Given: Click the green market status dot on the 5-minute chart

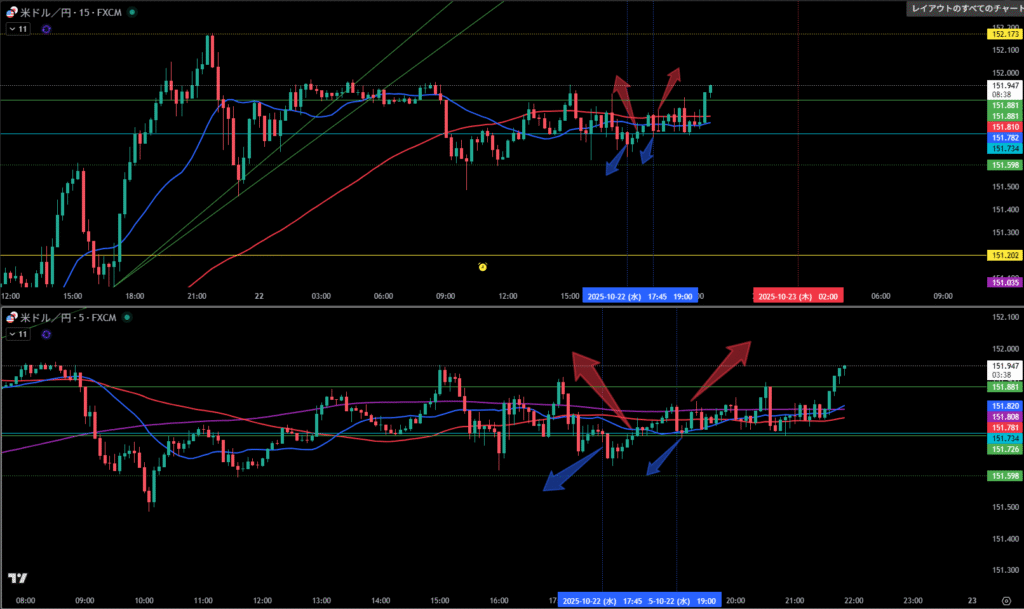Looking at the screenshot, I should (127, 317).
